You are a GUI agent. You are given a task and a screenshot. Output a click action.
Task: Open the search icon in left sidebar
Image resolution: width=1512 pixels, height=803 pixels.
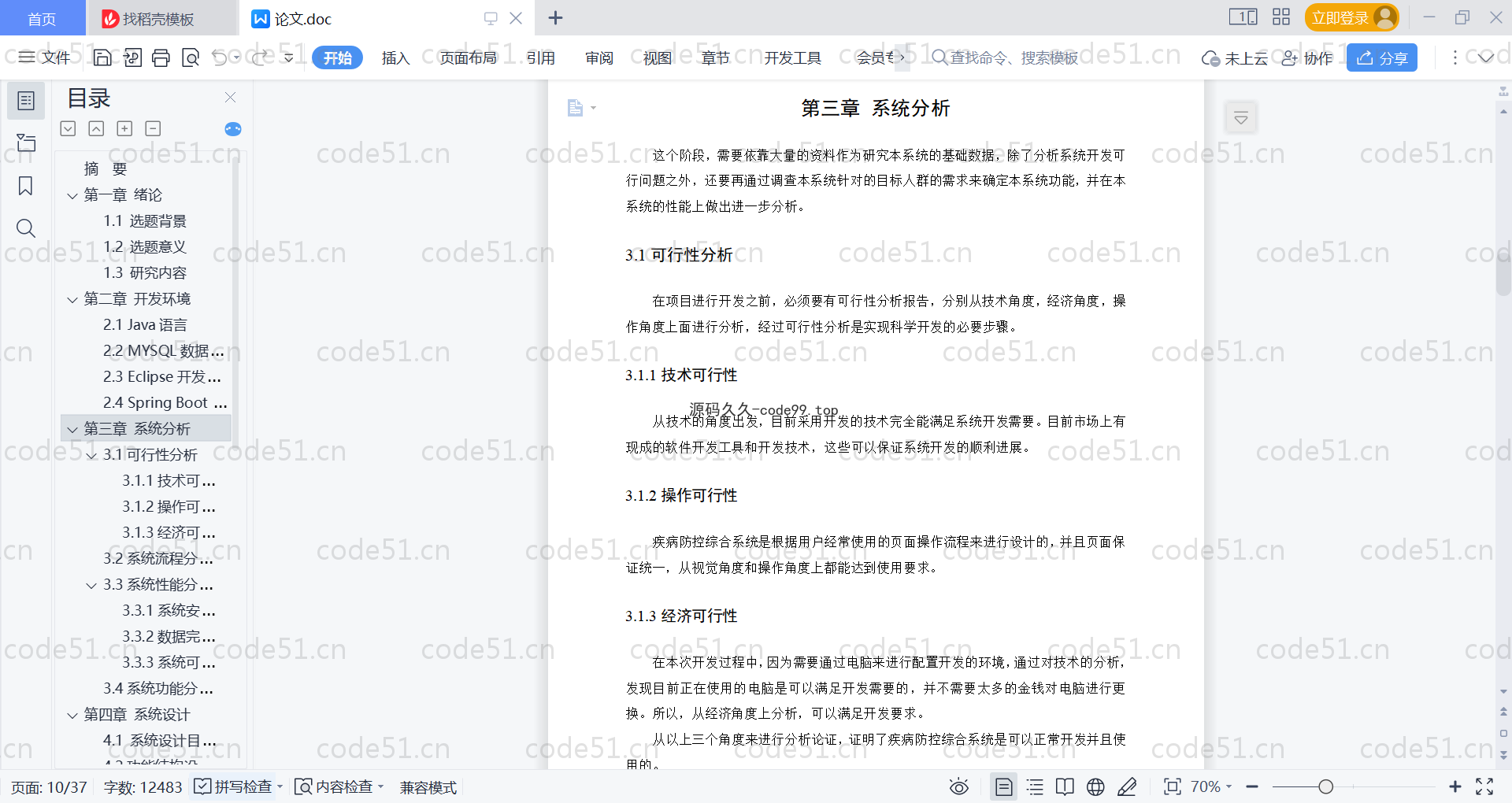tap(25, 228)
